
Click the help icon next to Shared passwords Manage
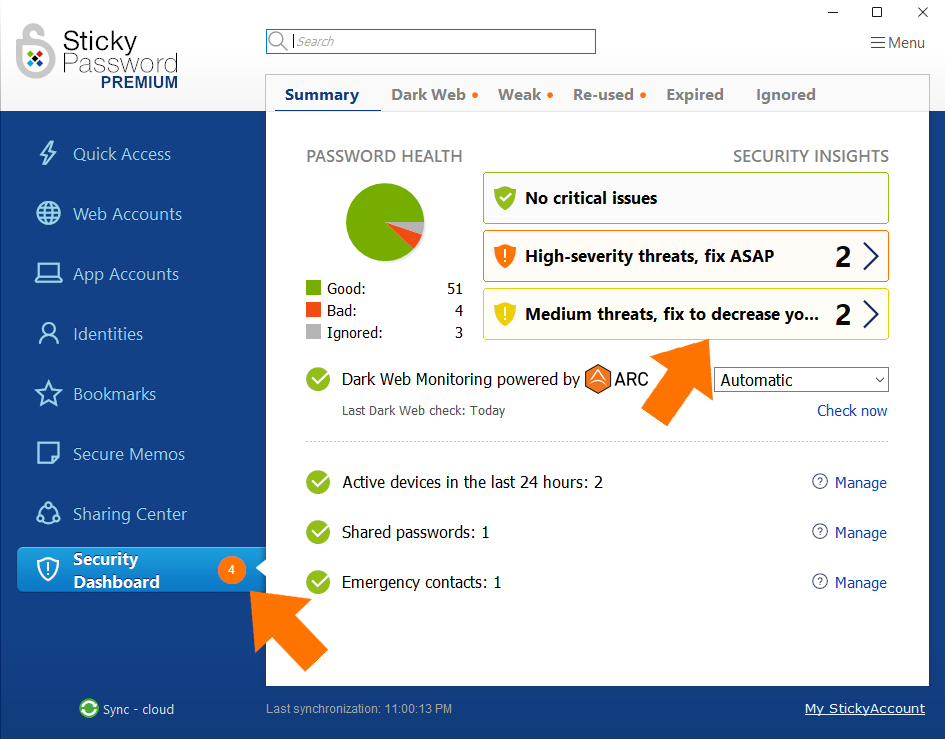point(820,531)
